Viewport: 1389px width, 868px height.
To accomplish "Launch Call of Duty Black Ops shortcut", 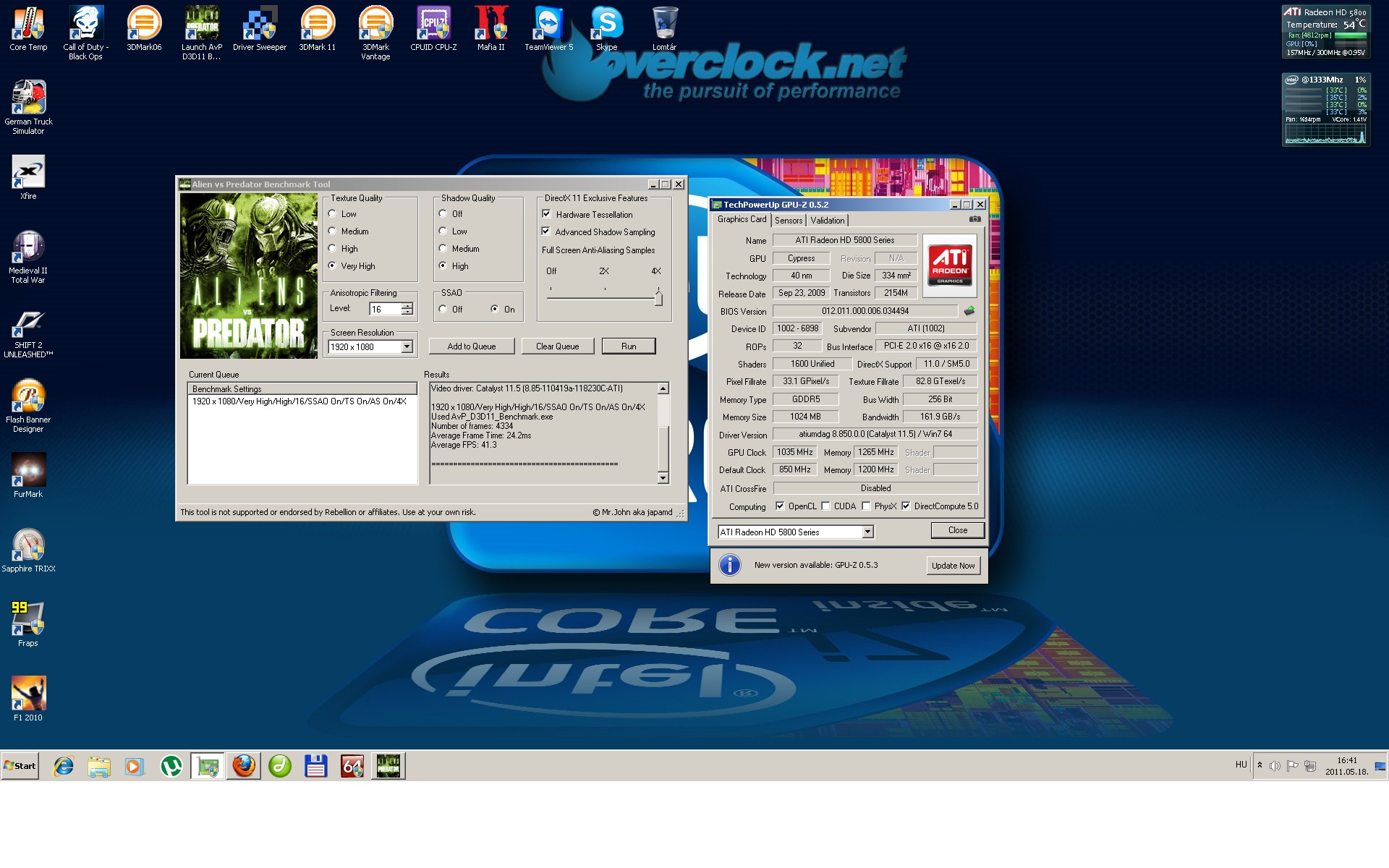I will pyautogui.click(x=86, y=33).
